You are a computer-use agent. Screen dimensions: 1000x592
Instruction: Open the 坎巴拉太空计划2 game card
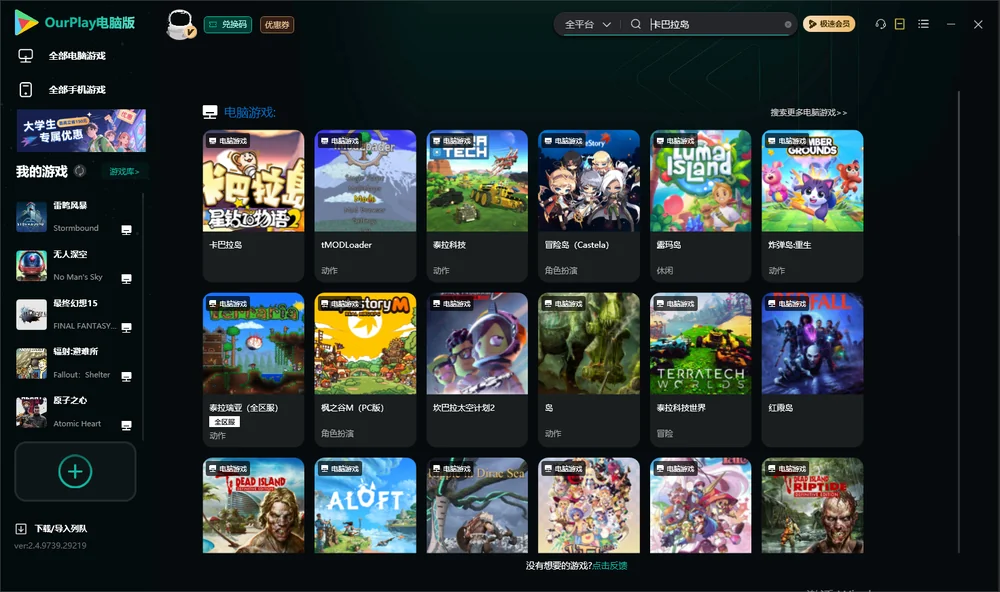(x=477, y=369)
